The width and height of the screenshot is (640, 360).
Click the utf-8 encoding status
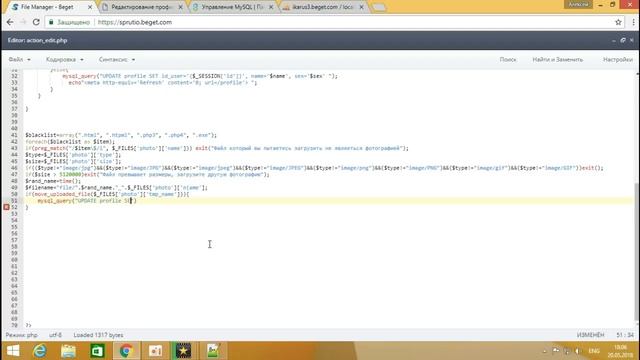tap(55, 335)
